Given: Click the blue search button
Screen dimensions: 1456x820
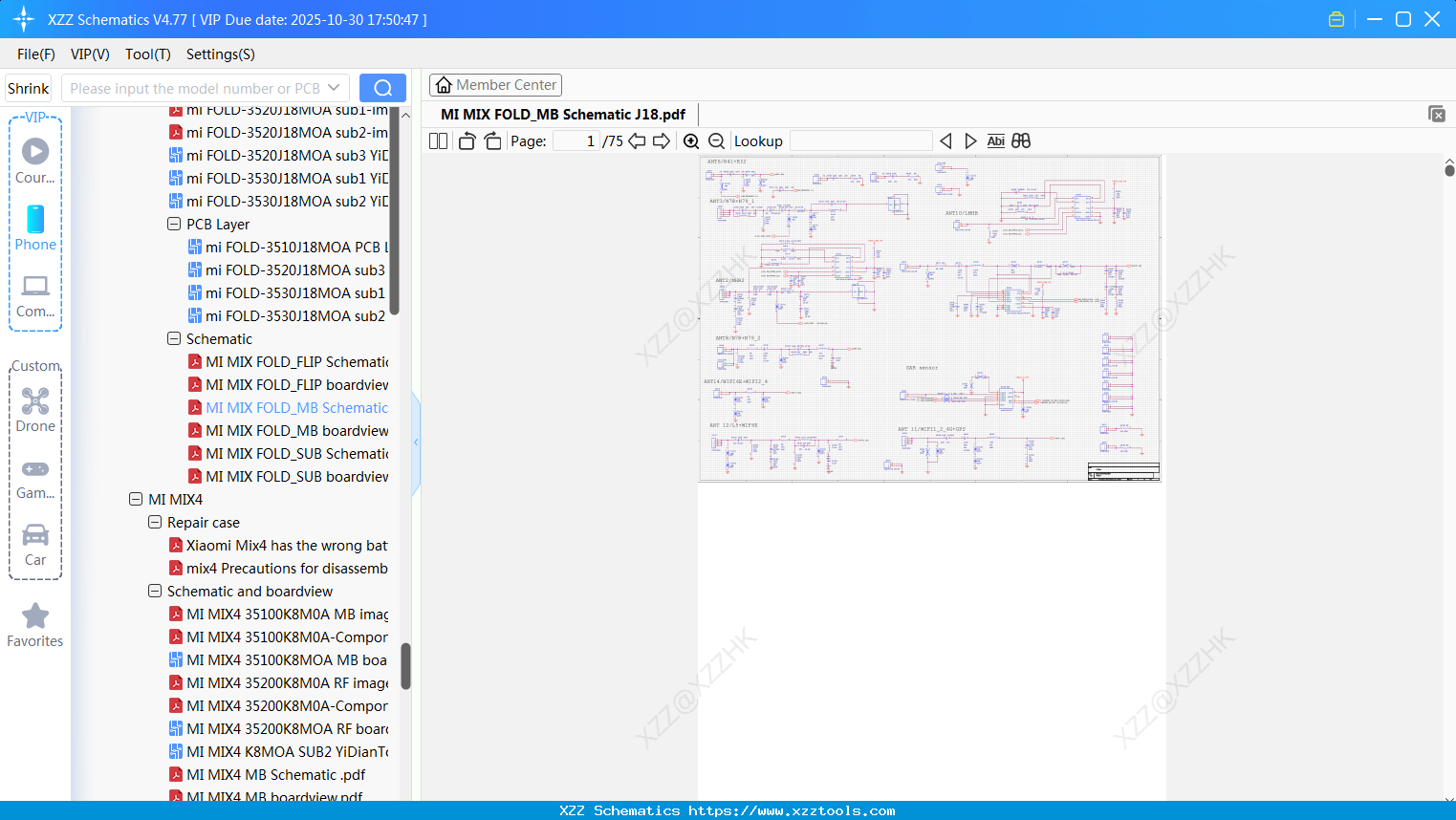Looking at the screenshot, I should point(382,88).
